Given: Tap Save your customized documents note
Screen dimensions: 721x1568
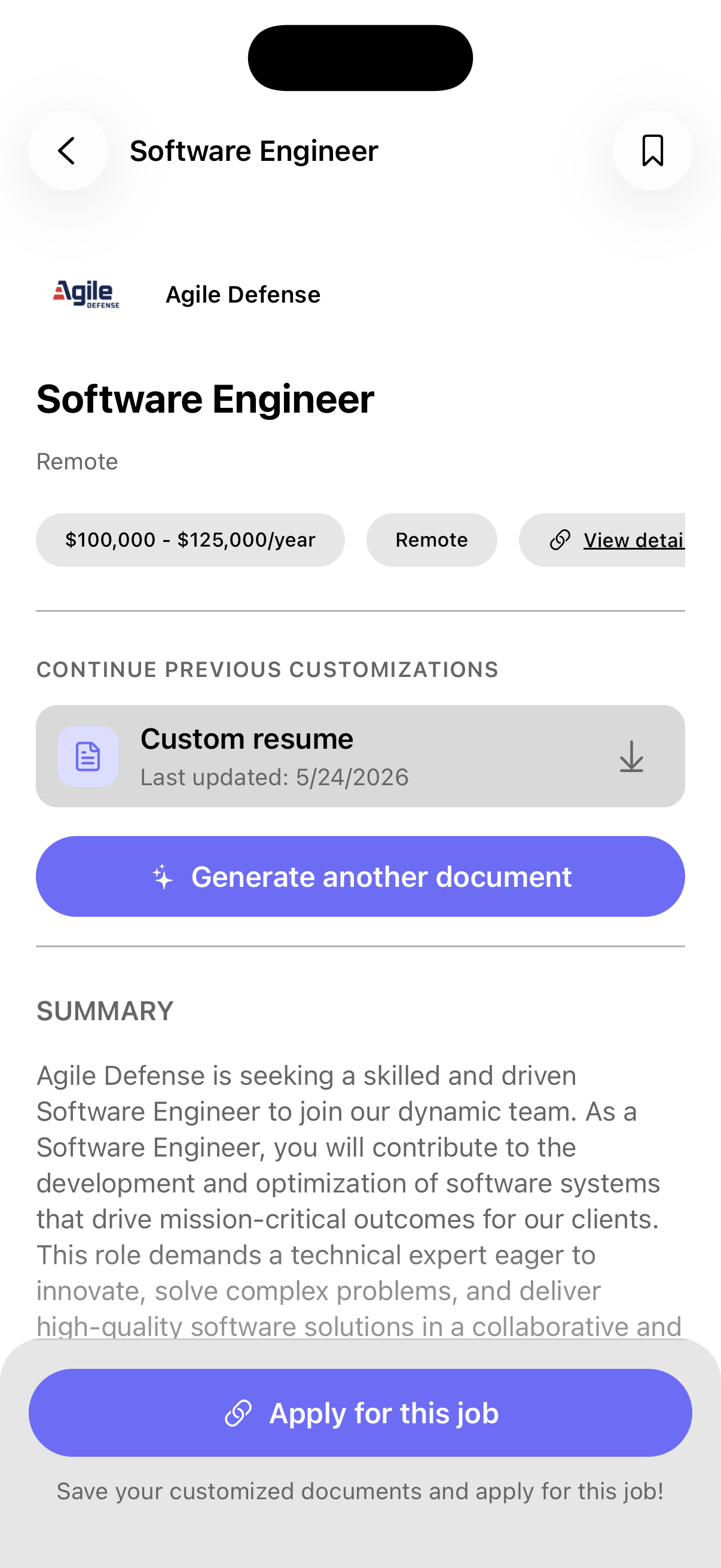Looking at the screenshot, I should pyautogui.click(x=360, y=1491).
